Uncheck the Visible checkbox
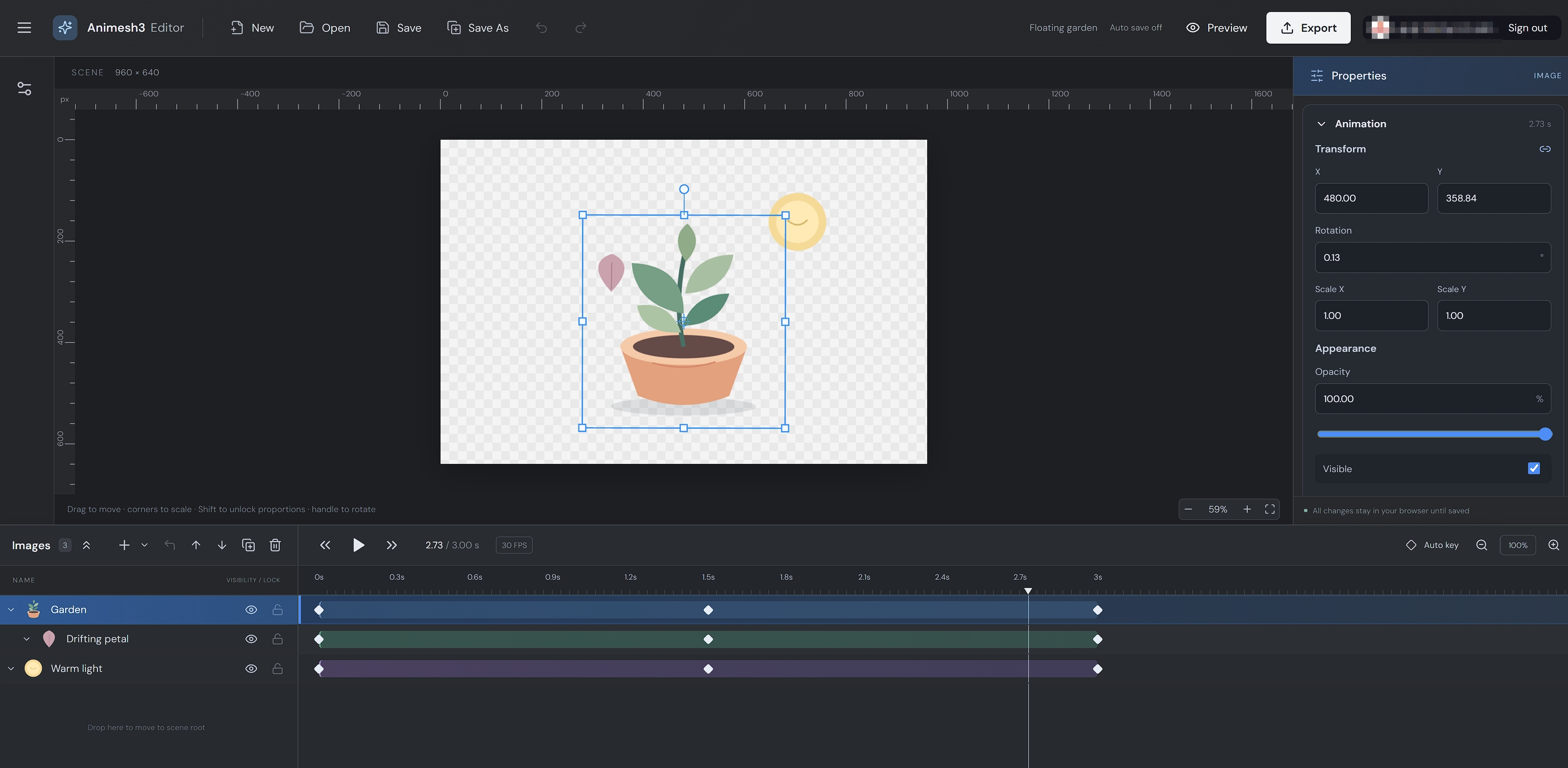The image size is (1568, 768). point(1534,468)
